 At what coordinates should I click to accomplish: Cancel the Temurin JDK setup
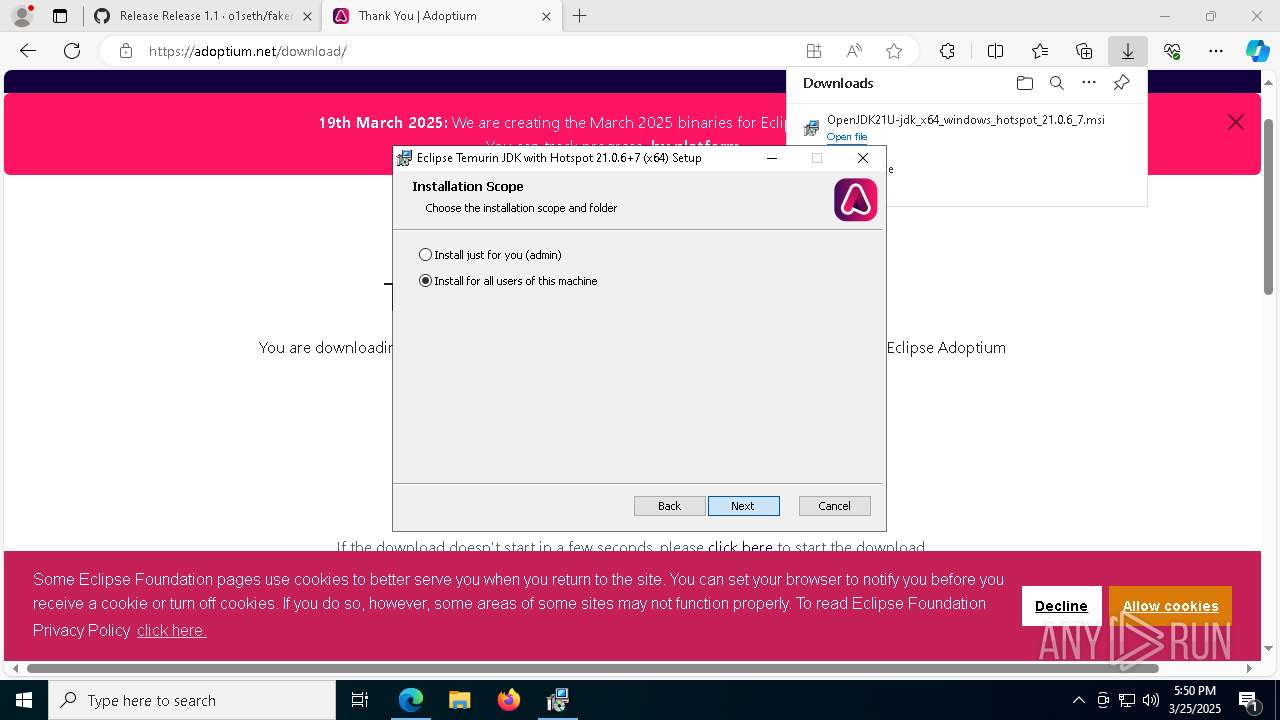click(x=834, y=506)
